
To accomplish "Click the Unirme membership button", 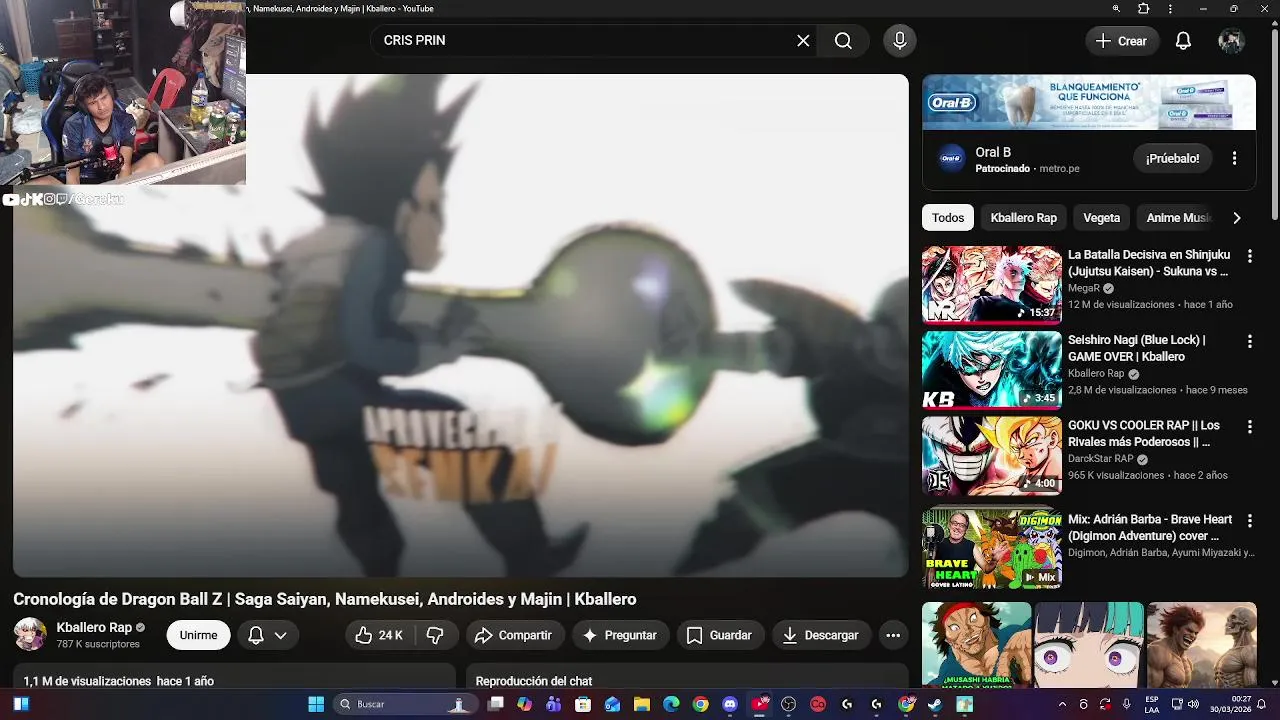I will [x=198, y=635].
